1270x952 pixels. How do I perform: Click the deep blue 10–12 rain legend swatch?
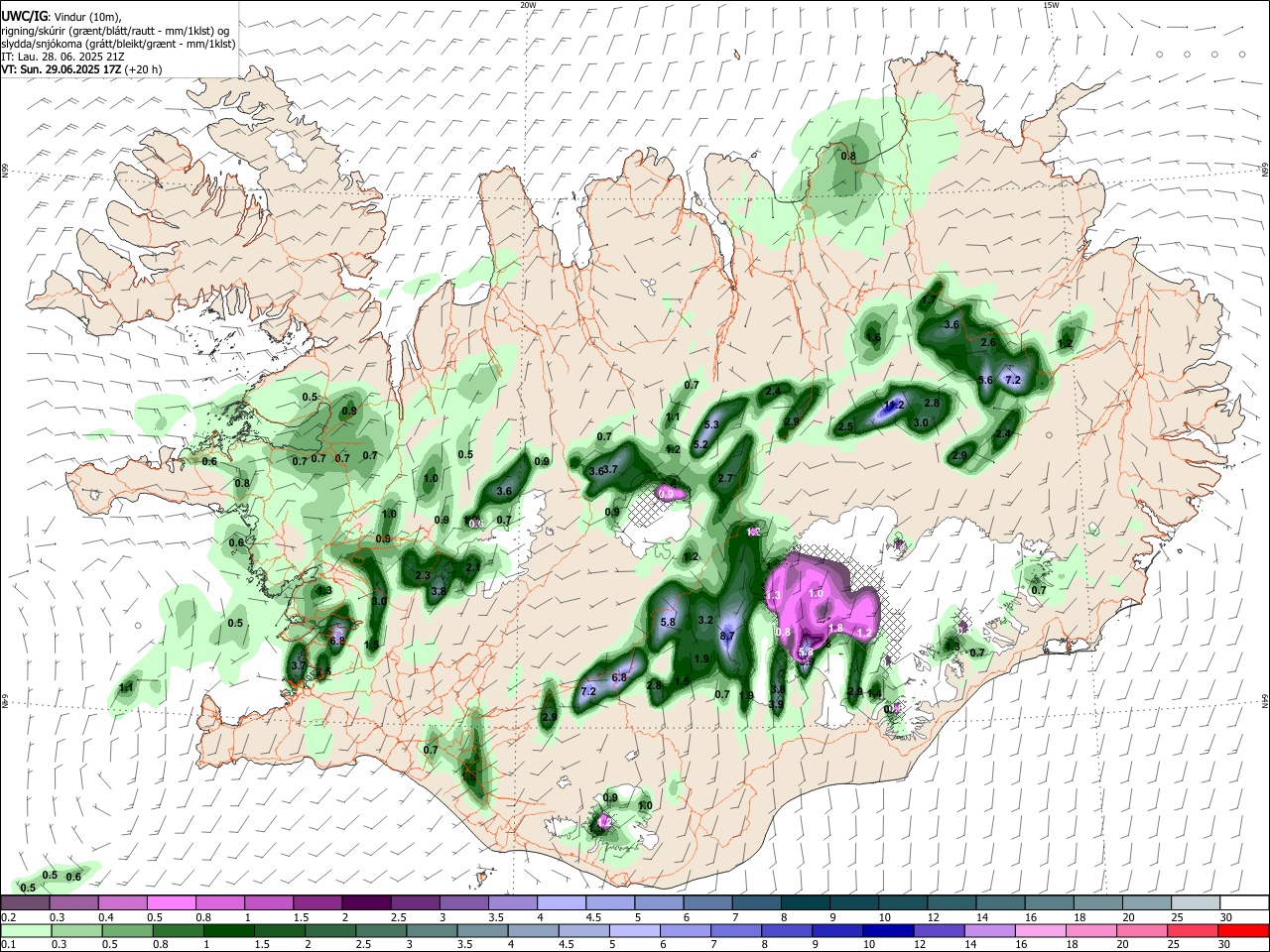pos(887,930)
